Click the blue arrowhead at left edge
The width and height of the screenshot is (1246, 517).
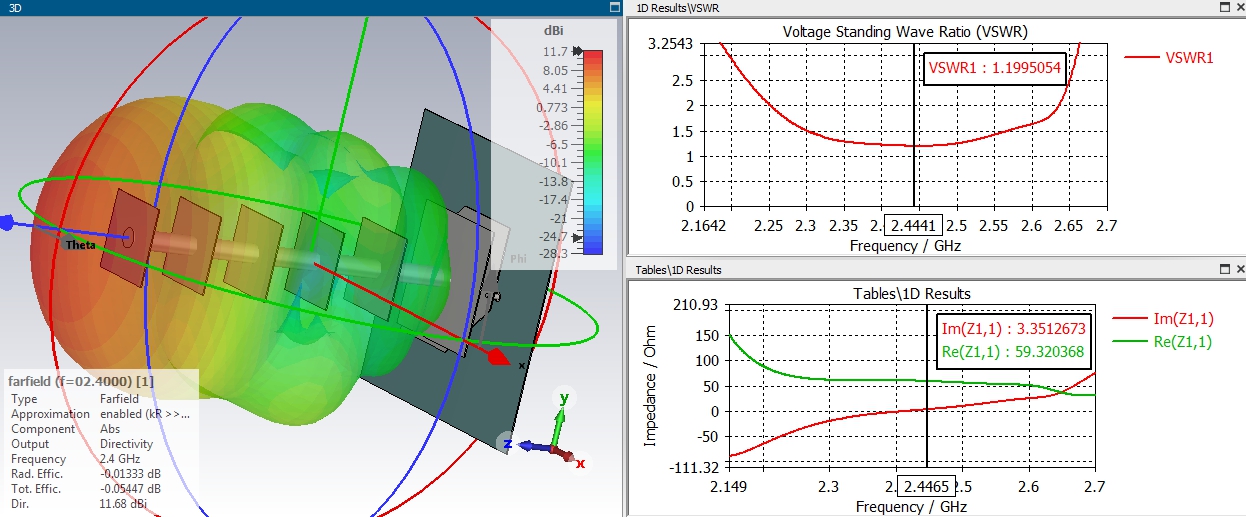coord(6,223)
